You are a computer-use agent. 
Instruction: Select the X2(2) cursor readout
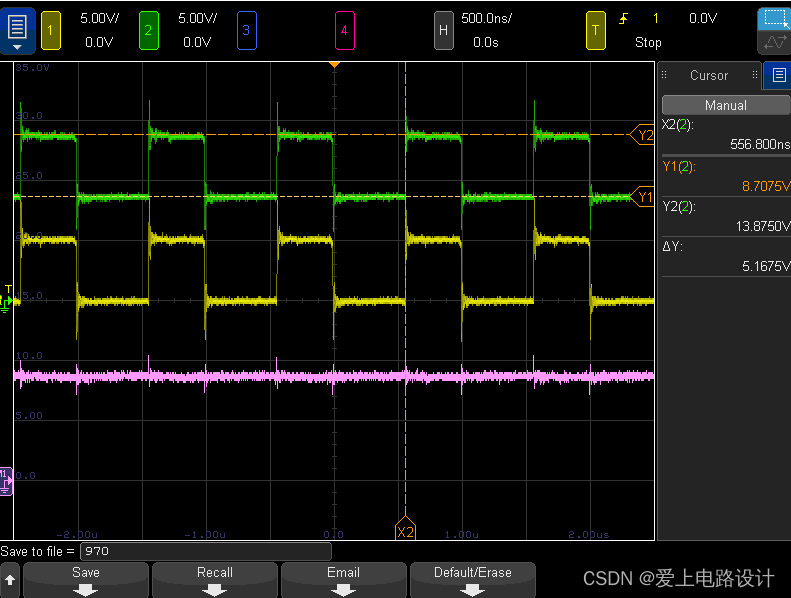click(725, 135)
